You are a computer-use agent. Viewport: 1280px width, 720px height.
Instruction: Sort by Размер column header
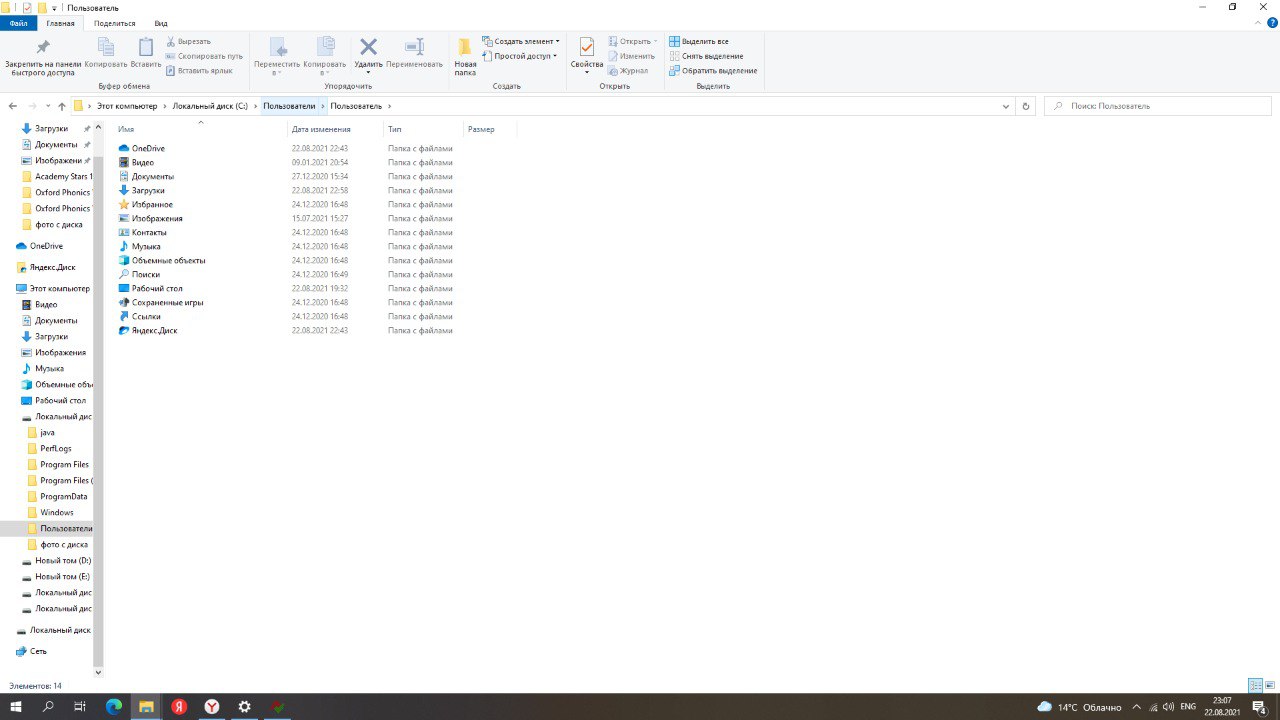point(490,129)
